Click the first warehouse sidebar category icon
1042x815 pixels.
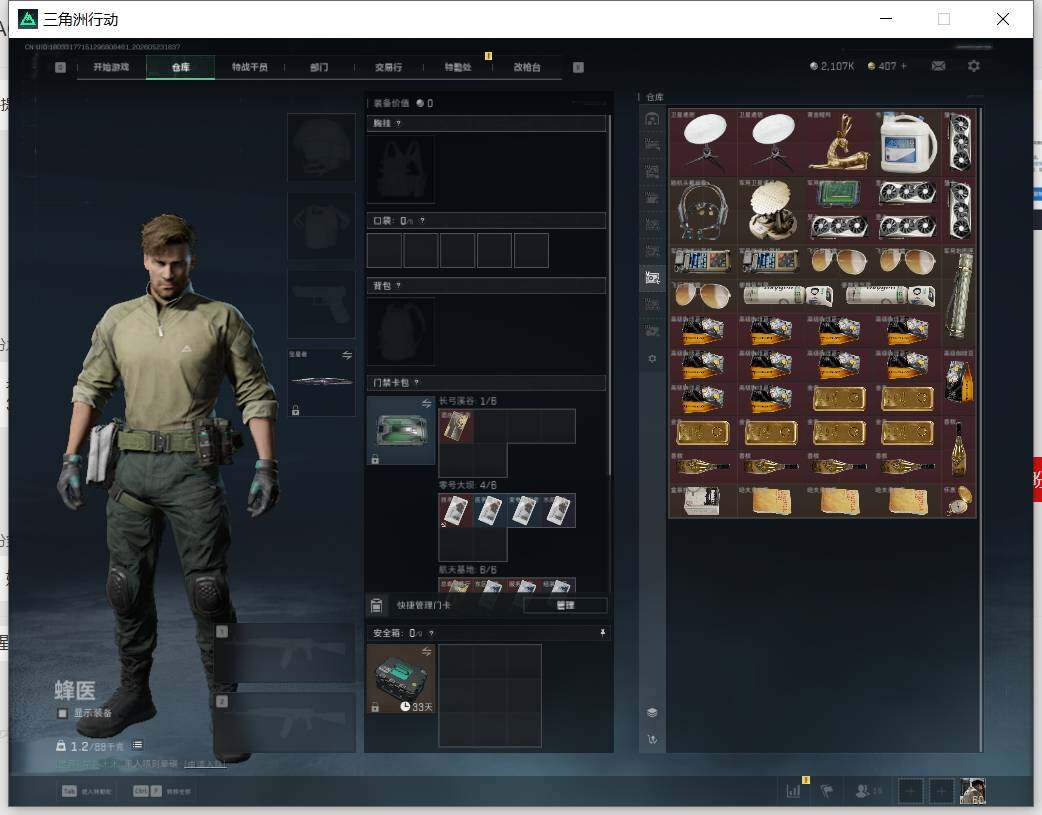coord(653,118)
